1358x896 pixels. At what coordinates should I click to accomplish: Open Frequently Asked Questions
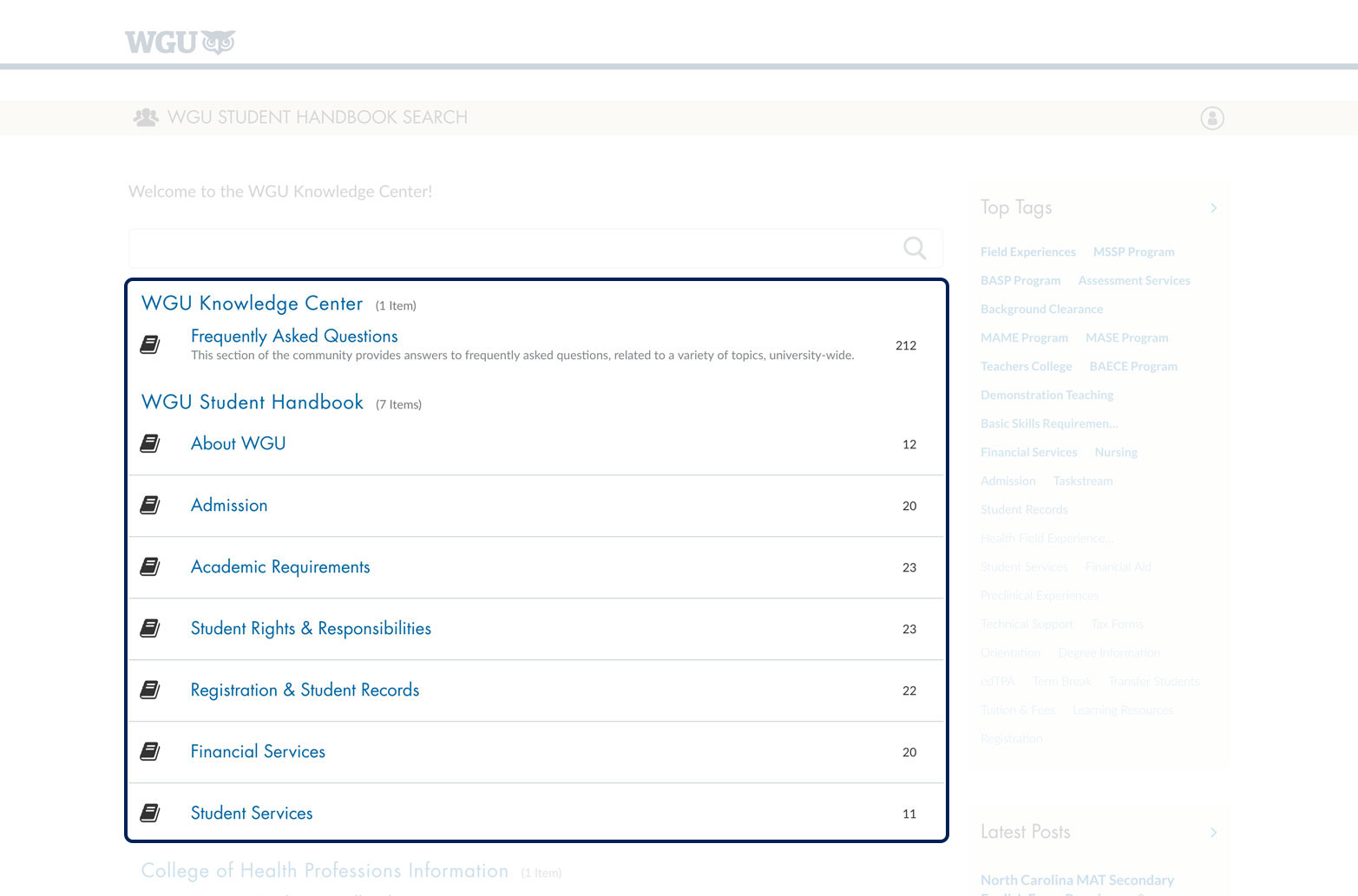(294, 336)
